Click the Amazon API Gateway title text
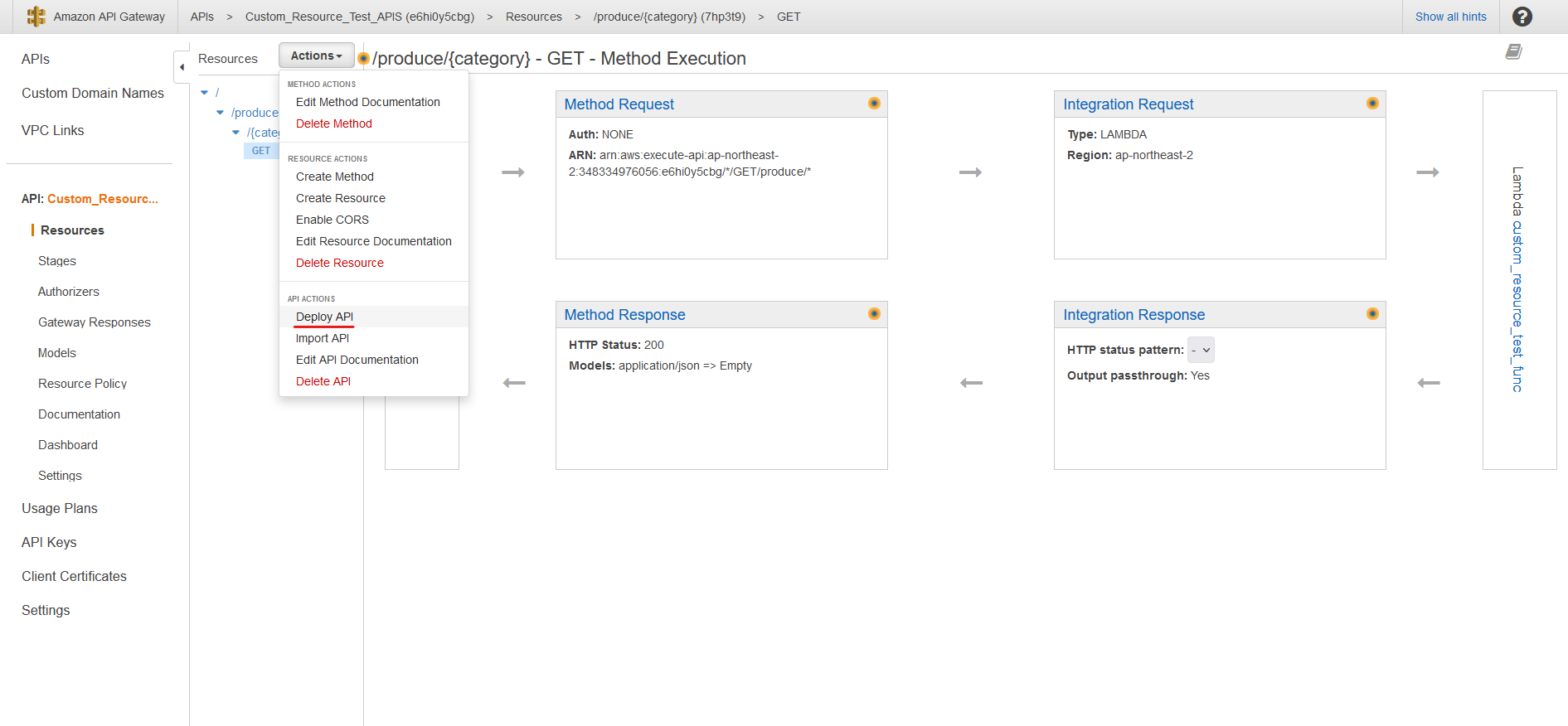This screenshot has height=726, width=1568. point(109,17)
